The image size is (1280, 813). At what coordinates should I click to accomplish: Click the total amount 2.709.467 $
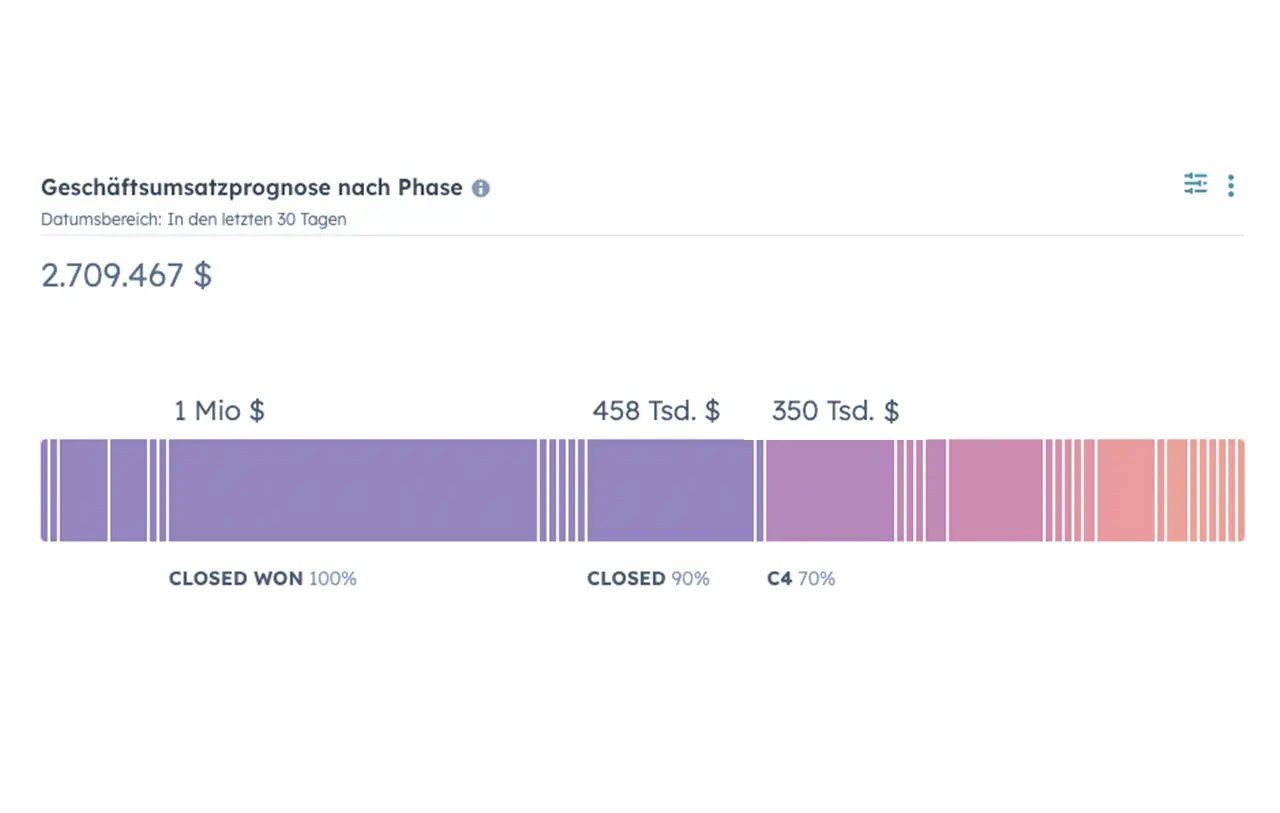tap(126, 275)
